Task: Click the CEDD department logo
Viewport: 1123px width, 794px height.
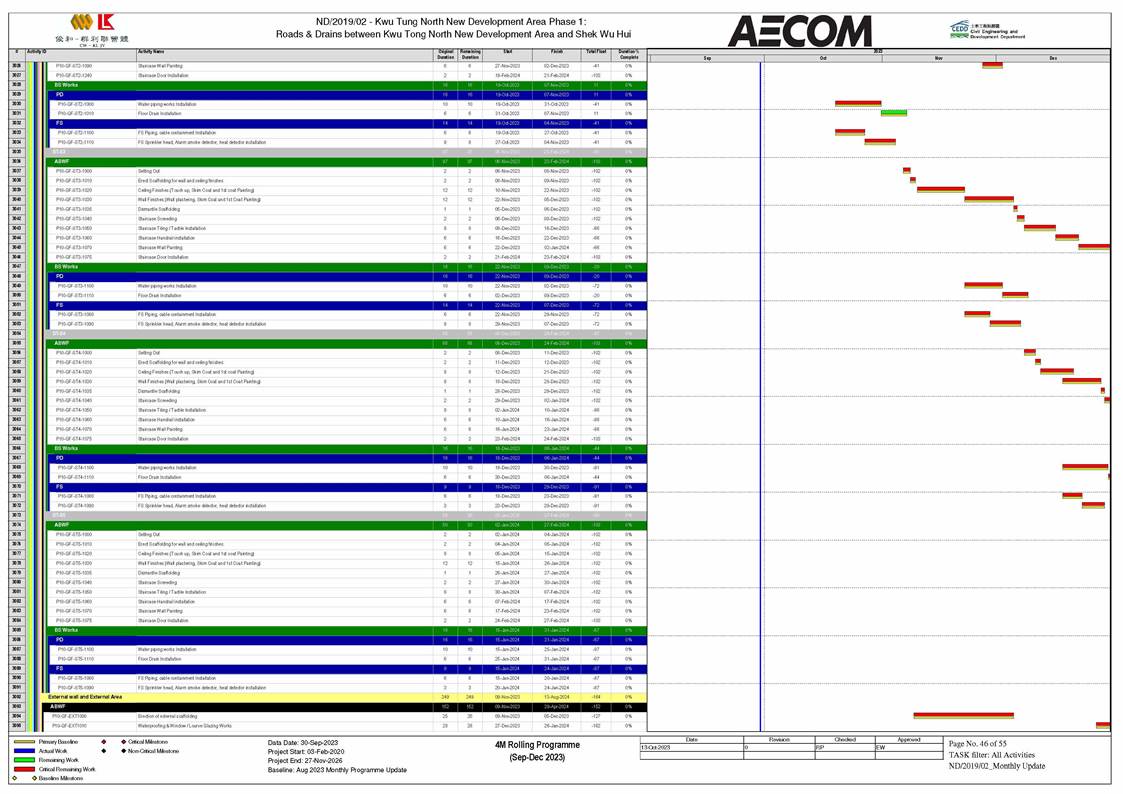Action: tap(984, 30)
